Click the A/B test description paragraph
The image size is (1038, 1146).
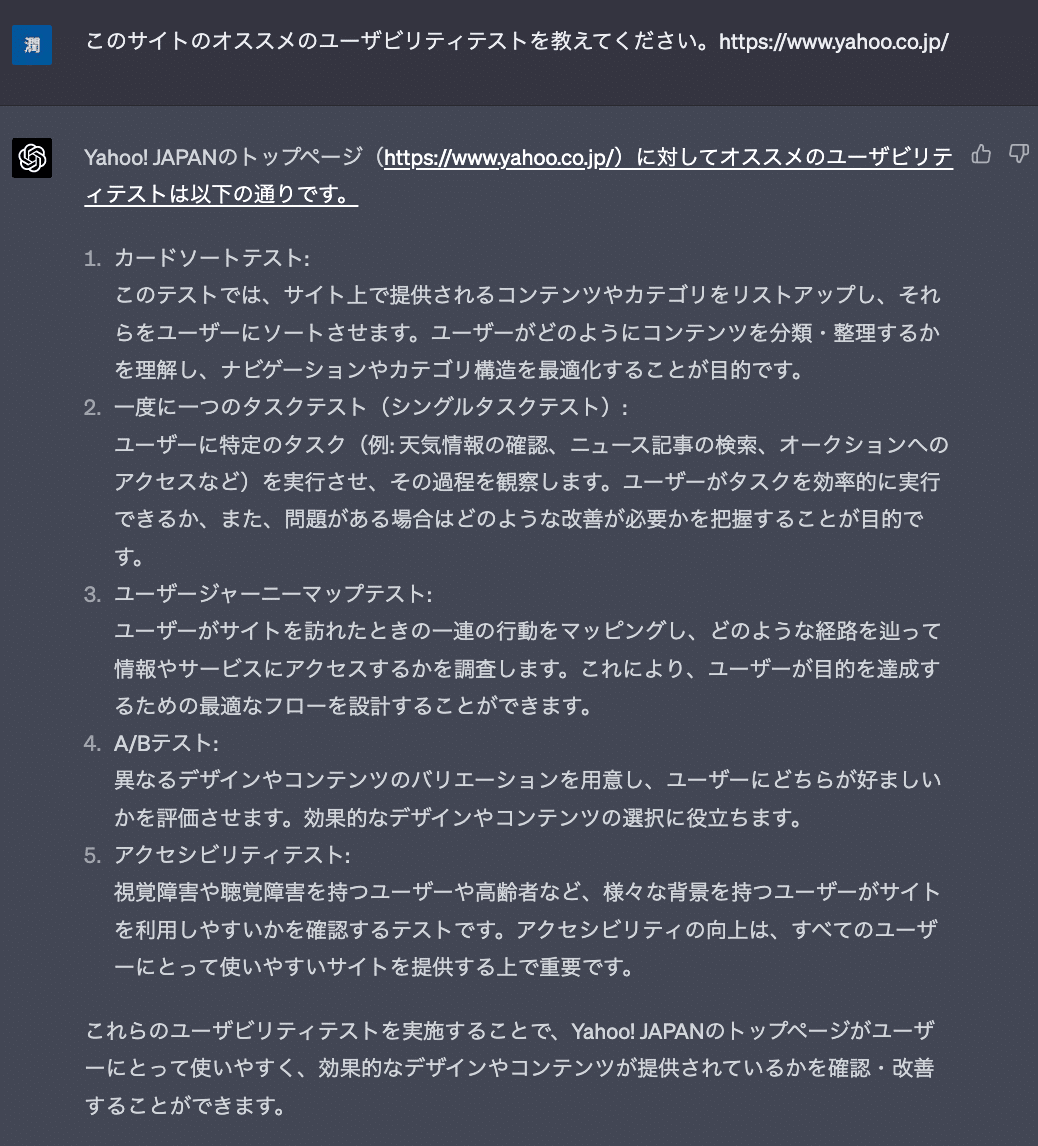[527, 799]
